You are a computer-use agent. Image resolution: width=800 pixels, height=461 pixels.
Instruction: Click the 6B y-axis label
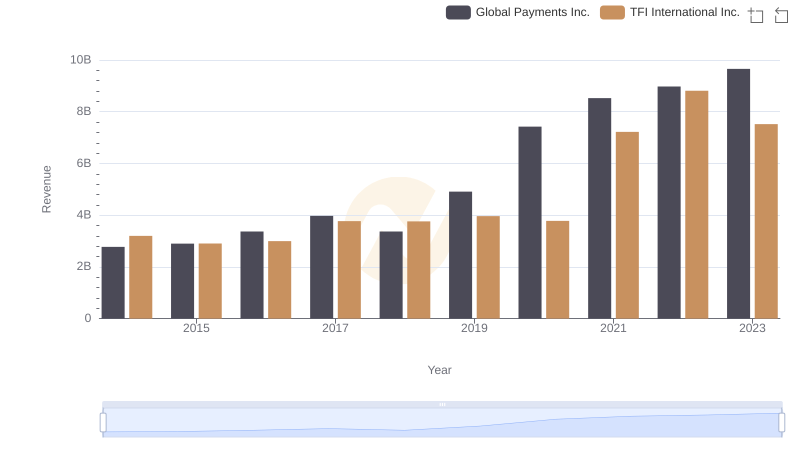(x=84, y=163)
